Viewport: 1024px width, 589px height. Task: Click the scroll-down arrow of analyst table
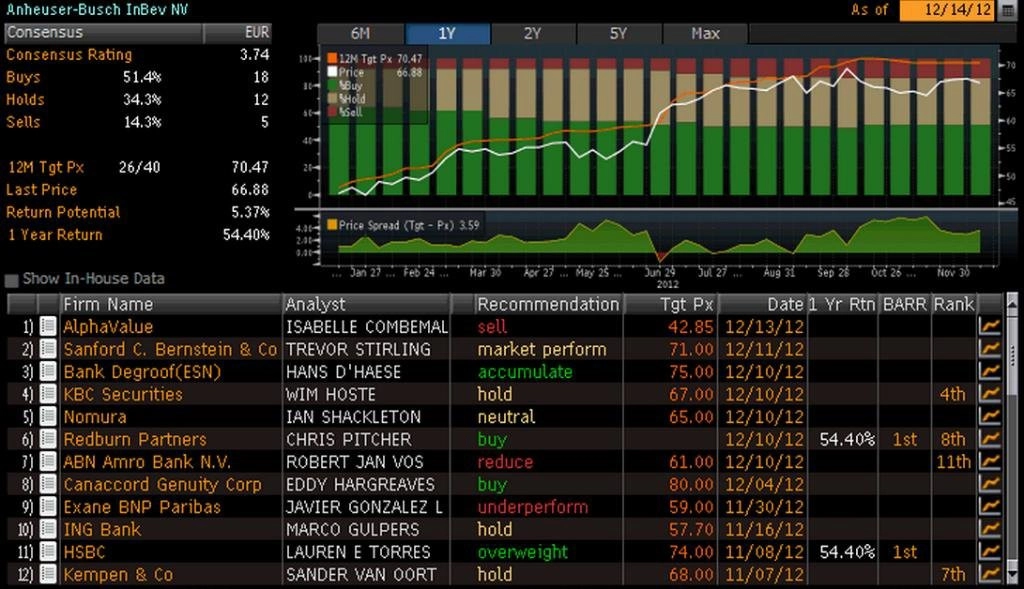coord(1012,575)
